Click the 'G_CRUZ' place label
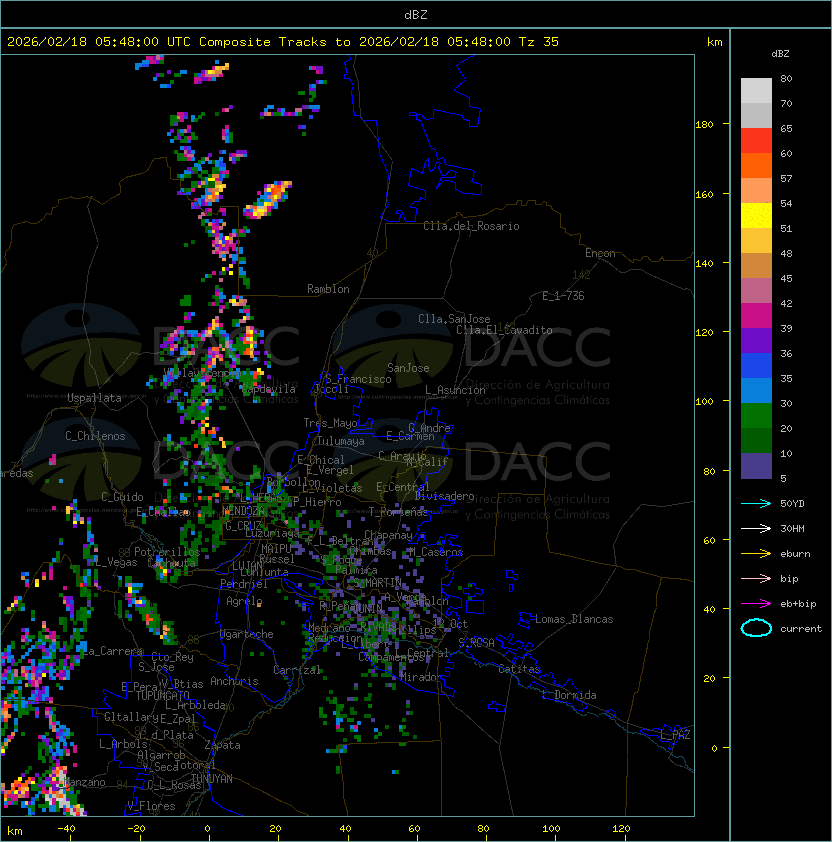Viewport: 832px width, 842px height. point(243,526)
